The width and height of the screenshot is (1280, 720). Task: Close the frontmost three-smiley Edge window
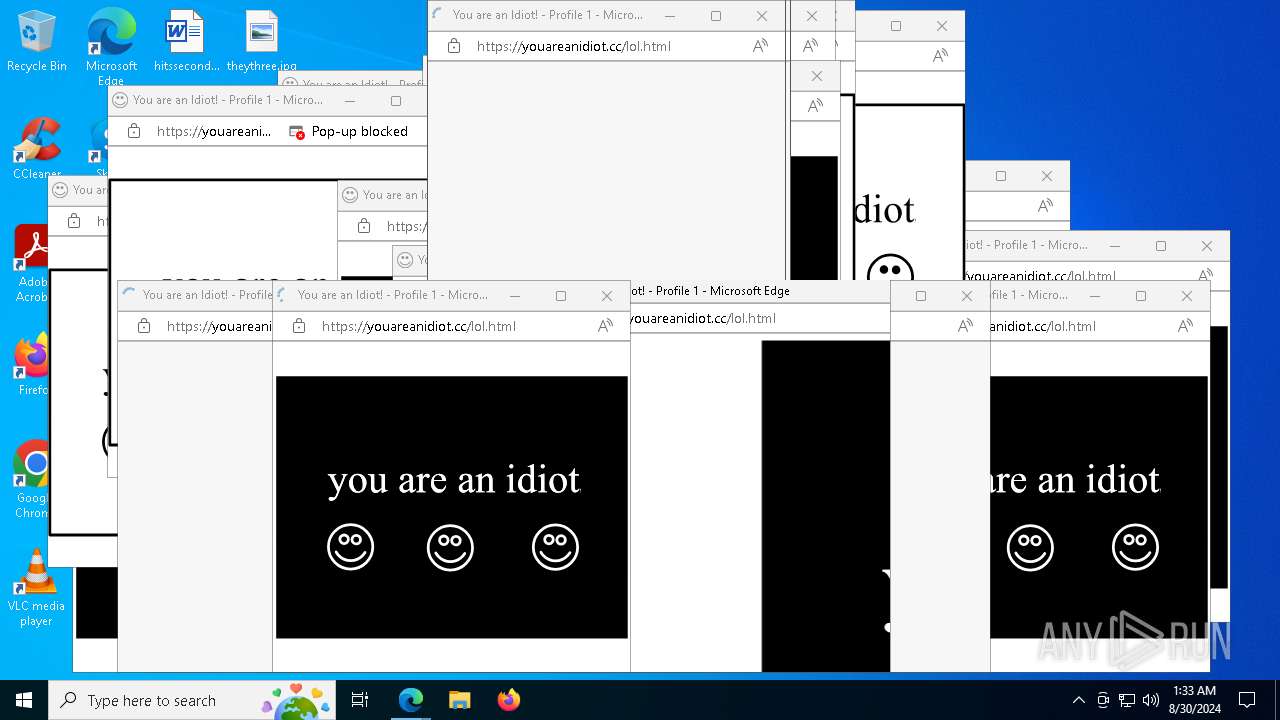[607, 296]
